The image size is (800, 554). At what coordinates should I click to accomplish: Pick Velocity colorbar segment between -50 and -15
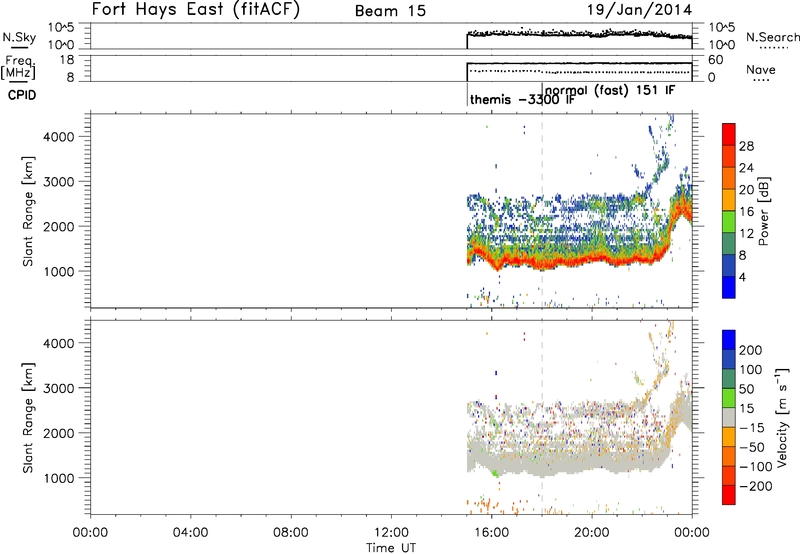[729, 437]
